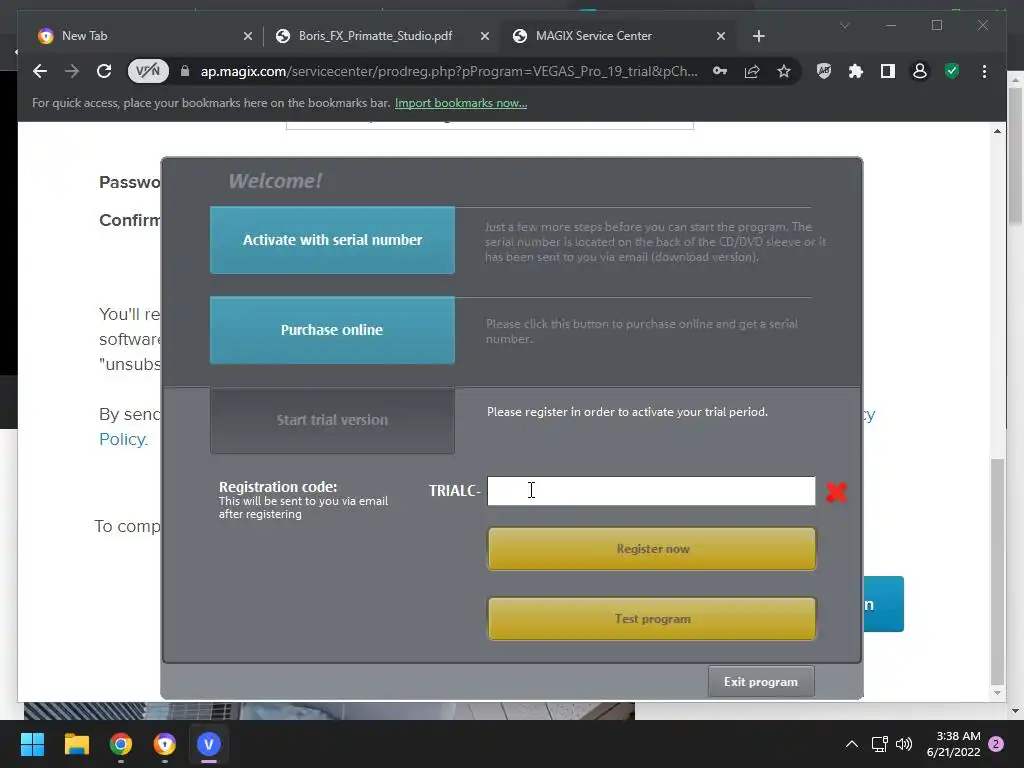This screenshot has height=768, width=1024.
Task: Close the Boris_FX_Primatte_Studio.pdf tab
Action: [485, 36]
